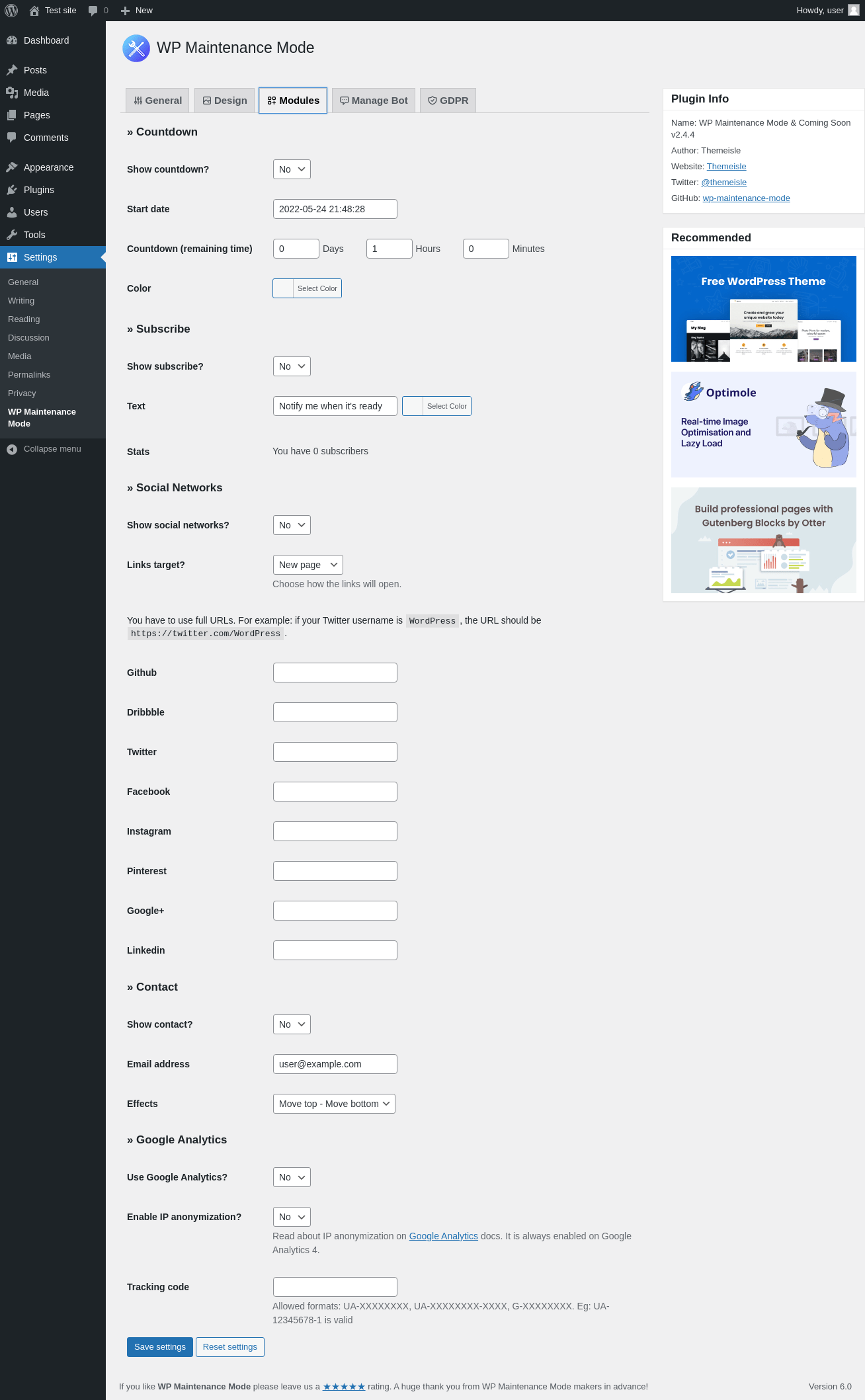This screenshot has height=1400, width=865.
Task: Click the Linkedin URL field
Action: pos(335,950)
